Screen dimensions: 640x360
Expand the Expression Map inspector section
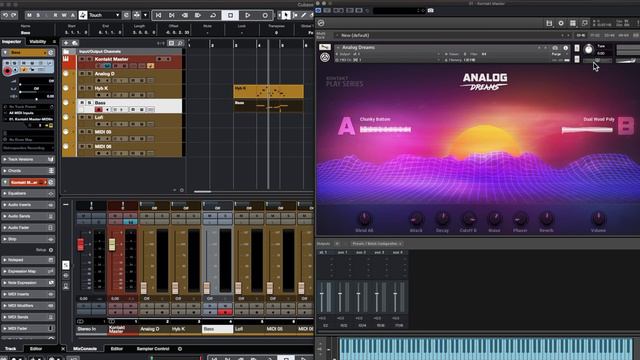[28, 271]
